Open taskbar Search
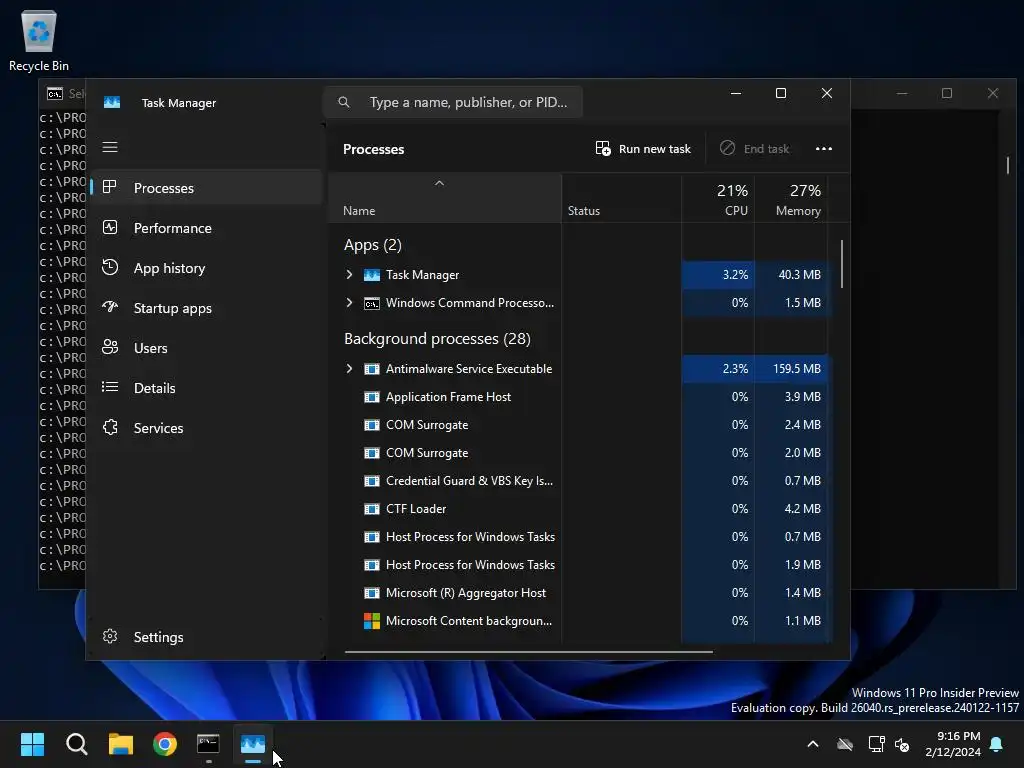The height and width of the screenshot is (768, 1024). point(76,744)
